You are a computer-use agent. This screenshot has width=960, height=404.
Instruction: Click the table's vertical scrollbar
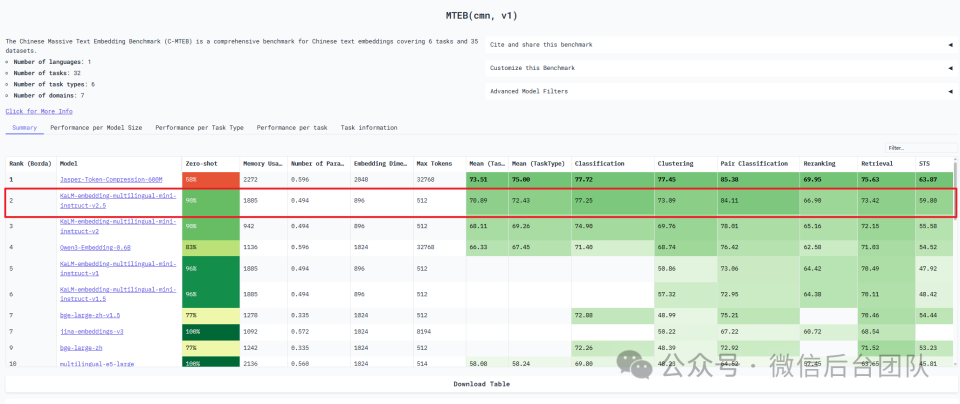[955, 190]
